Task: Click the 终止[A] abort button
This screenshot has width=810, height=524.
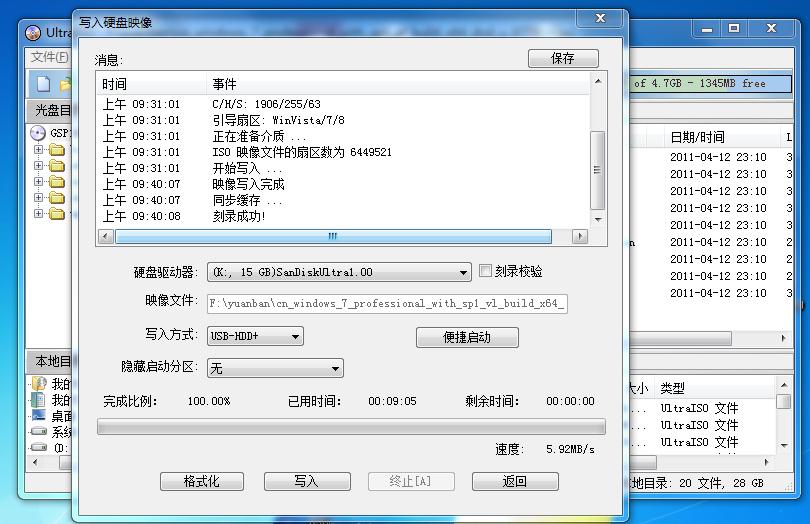Action: 411,482
